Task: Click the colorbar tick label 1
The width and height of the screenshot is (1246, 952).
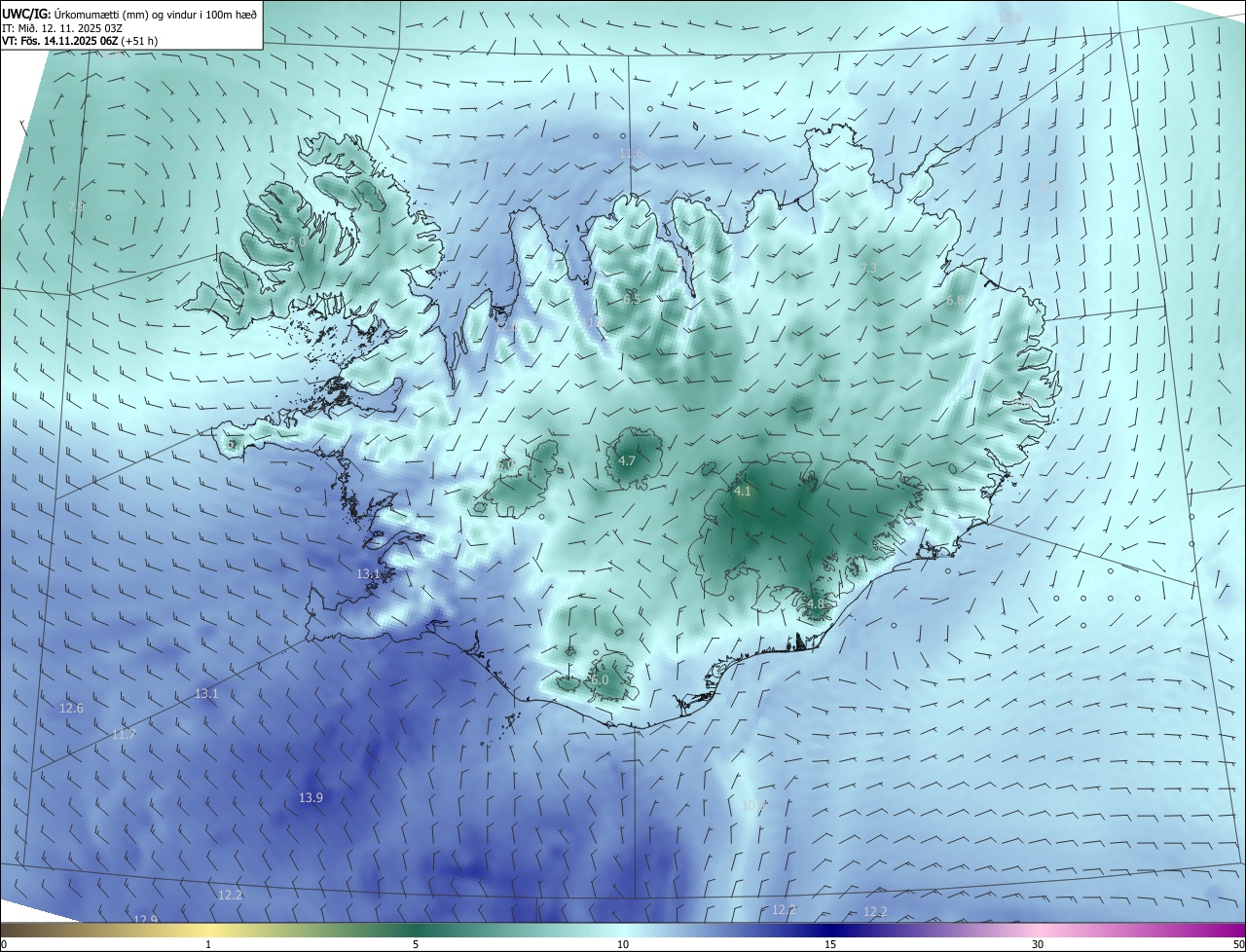Action: [208, 944]
